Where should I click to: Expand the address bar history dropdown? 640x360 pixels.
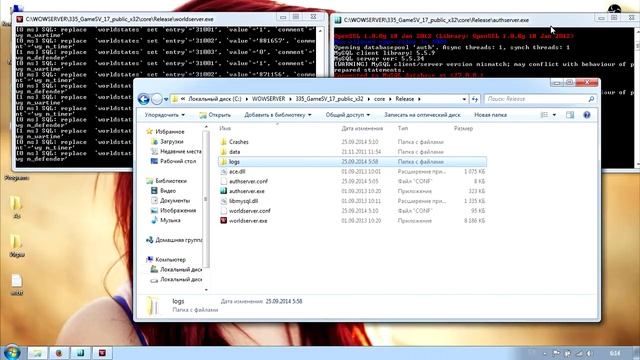pyautogui.click(x=464, y=99)
